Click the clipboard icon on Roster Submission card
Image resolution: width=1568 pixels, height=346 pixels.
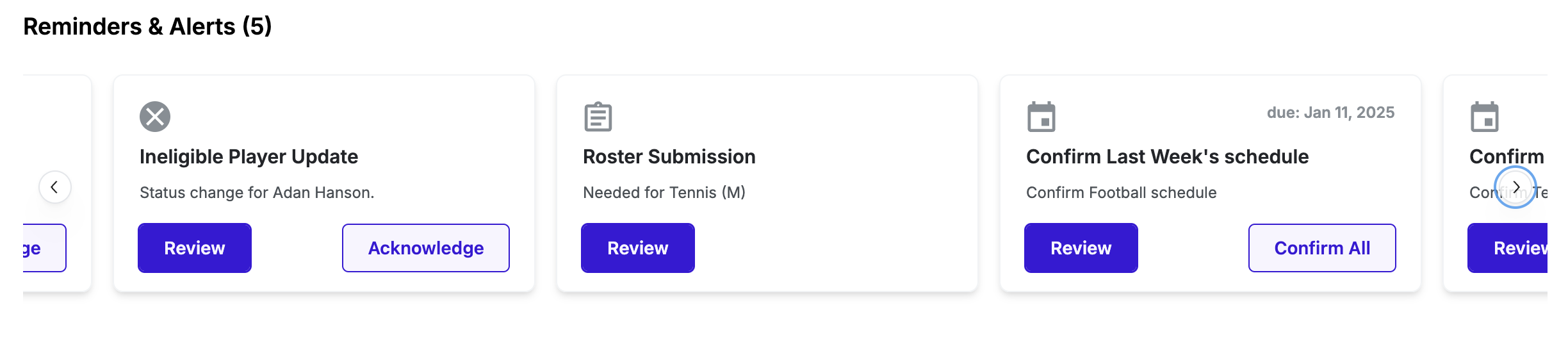[598, 117]
